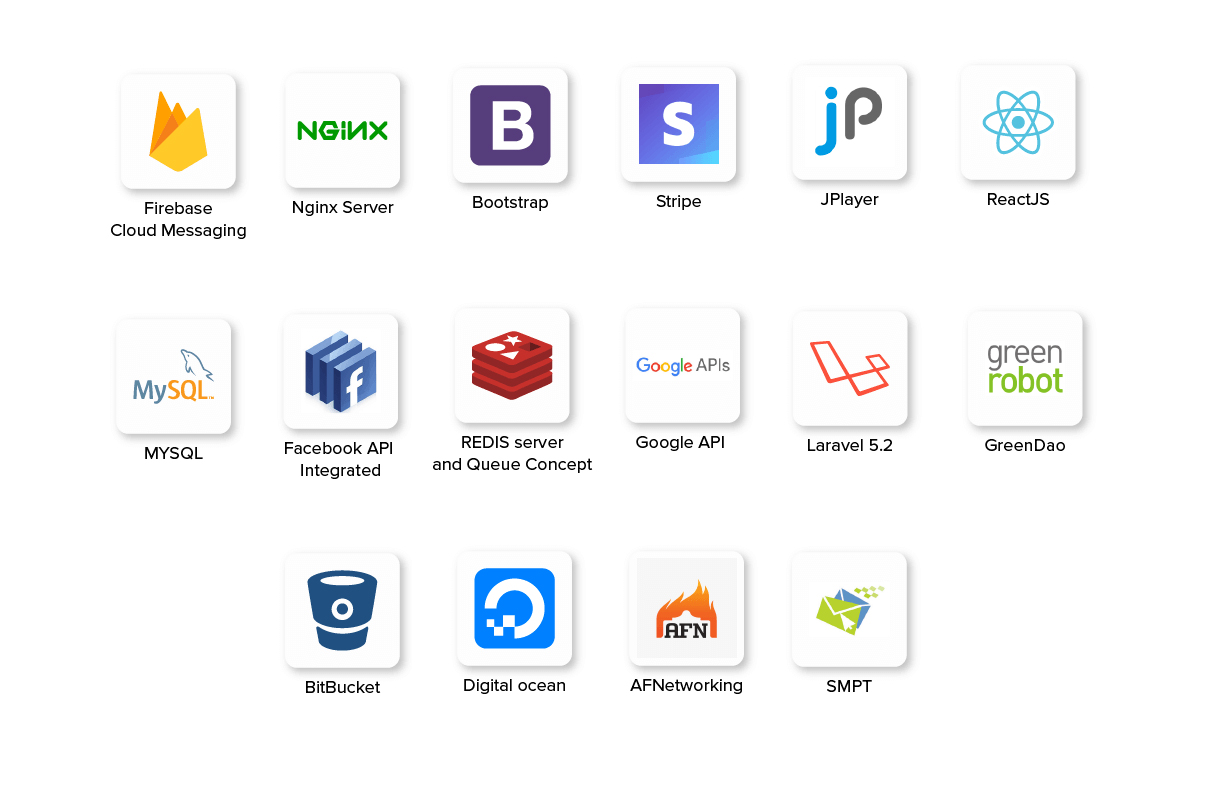
Task: Click the 'MYSQL' text label
Action: pyautogui.click(x=173, y=454)
